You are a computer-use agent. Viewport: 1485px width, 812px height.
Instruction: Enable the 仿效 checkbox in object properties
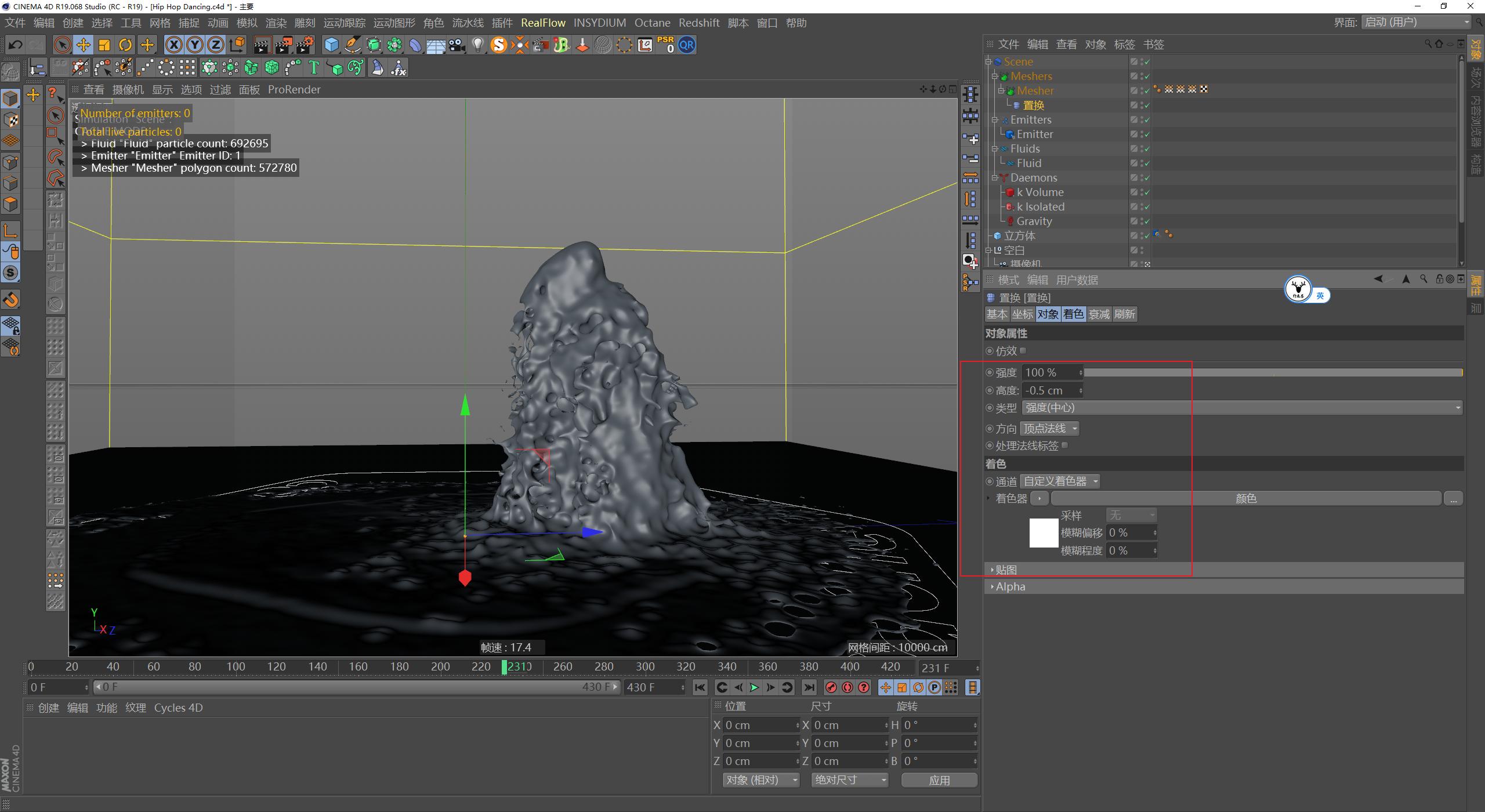1024,350
